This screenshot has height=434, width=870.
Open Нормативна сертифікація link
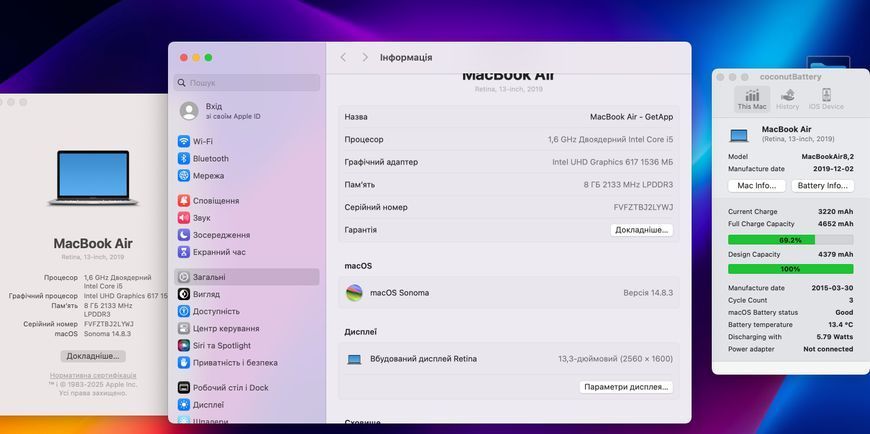(93, 376)
